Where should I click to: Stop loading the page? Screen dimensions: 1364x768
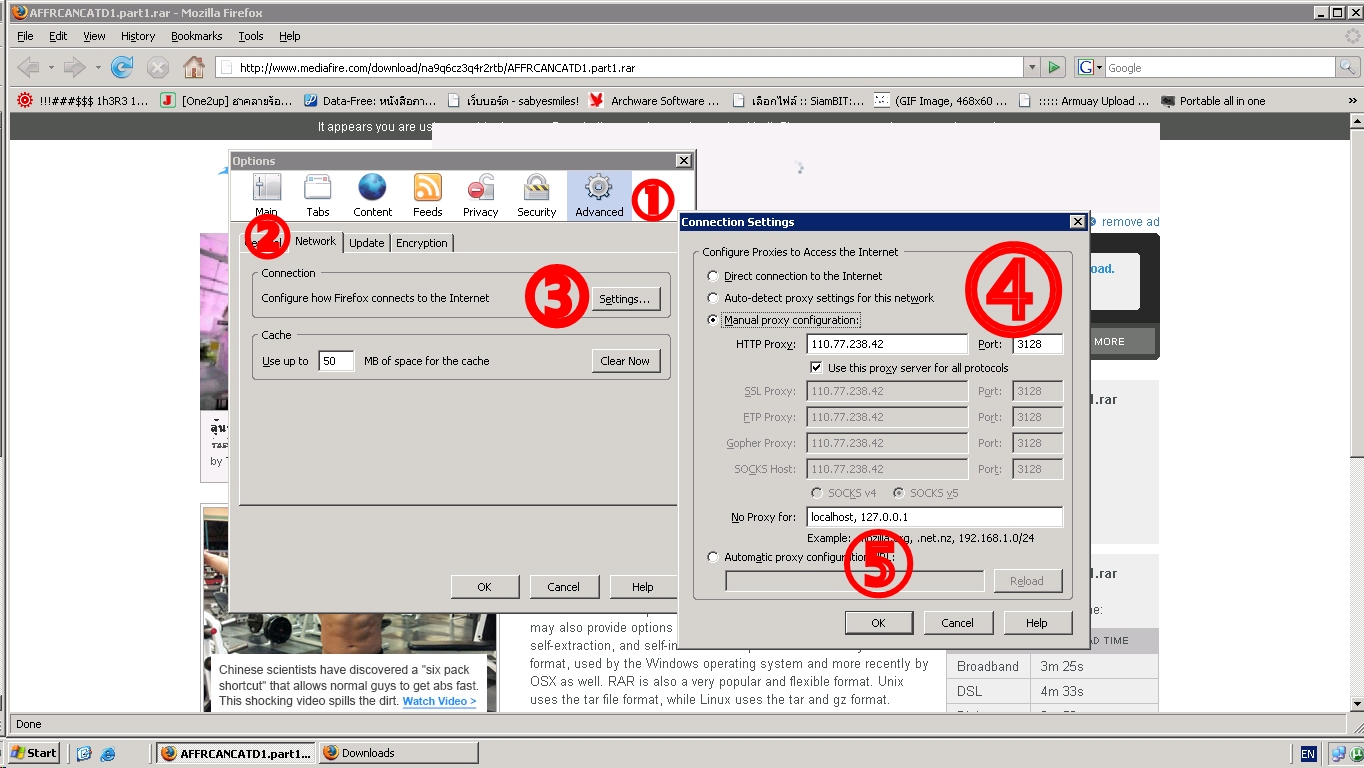[x=158, y=68]
